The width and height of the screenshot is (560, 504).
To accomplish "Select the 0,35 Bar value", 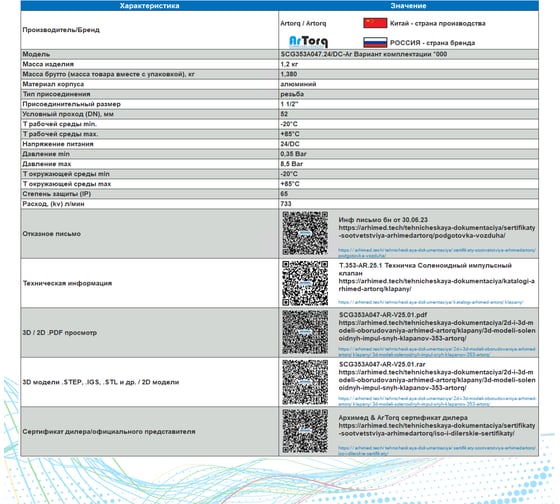I will [x=294, y=154].
